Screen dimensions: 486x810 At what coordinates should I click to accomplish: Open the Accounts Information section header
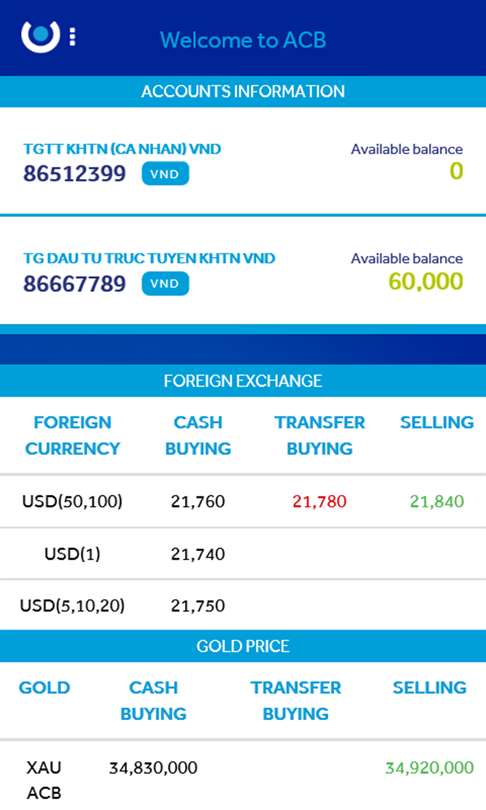[x=243, y=91]
